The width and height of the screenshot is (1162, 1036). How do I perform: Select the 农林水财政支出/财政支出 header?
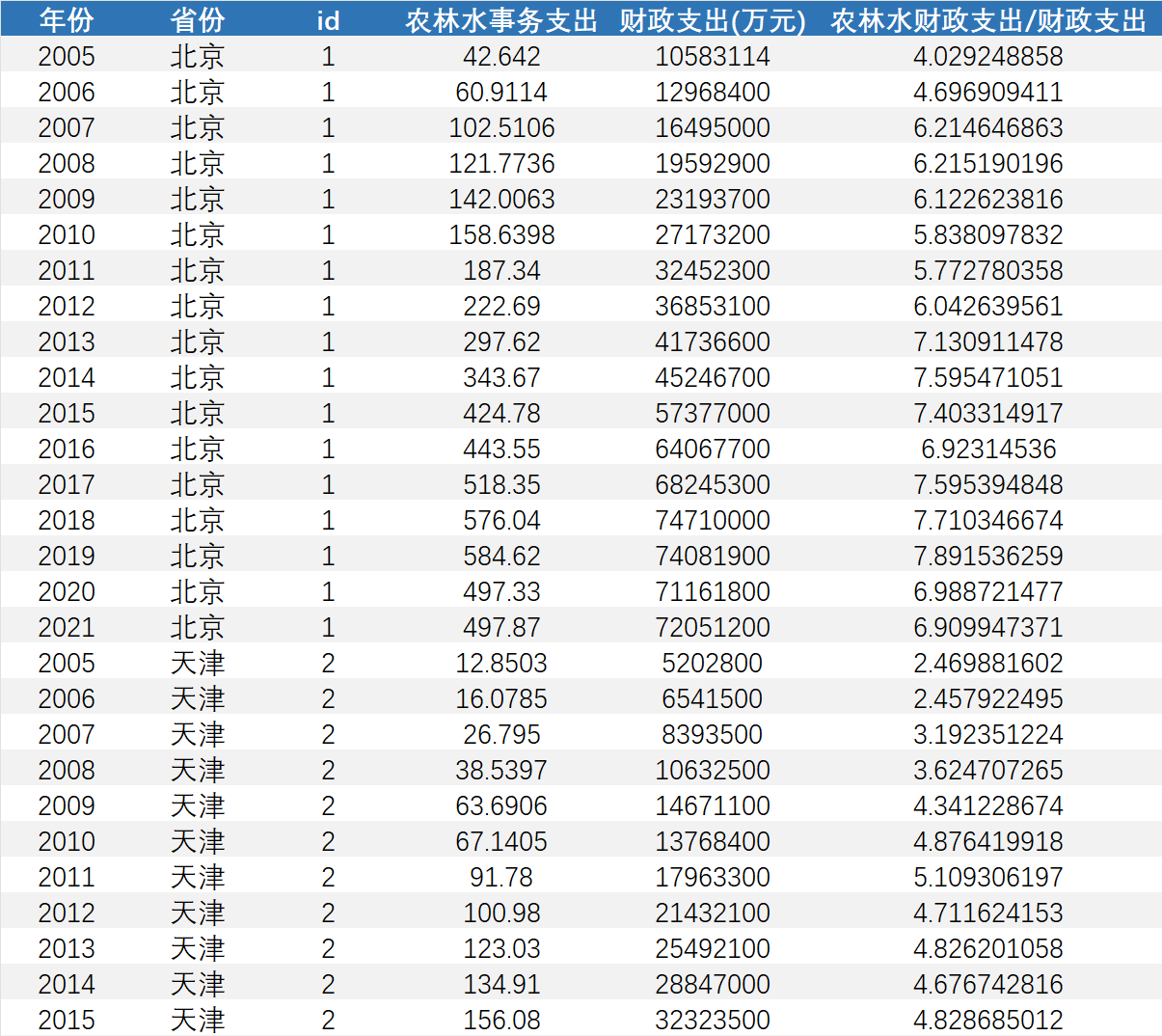coord(988,20)
